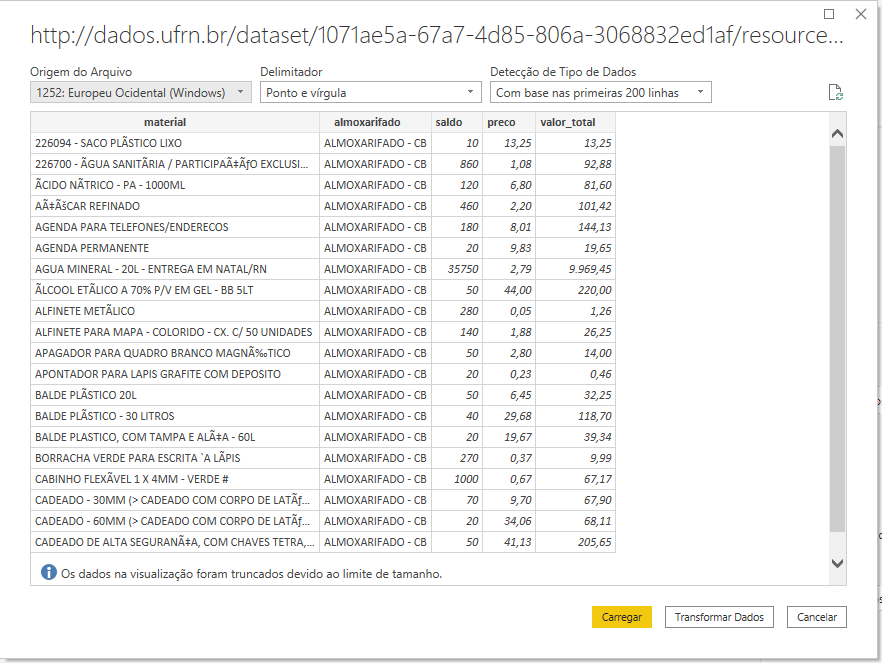This screenshot has width=882, height=663.
Task: Open the Detecção de Tipo de Dados dropdown
Action: [x=601, y=92]
